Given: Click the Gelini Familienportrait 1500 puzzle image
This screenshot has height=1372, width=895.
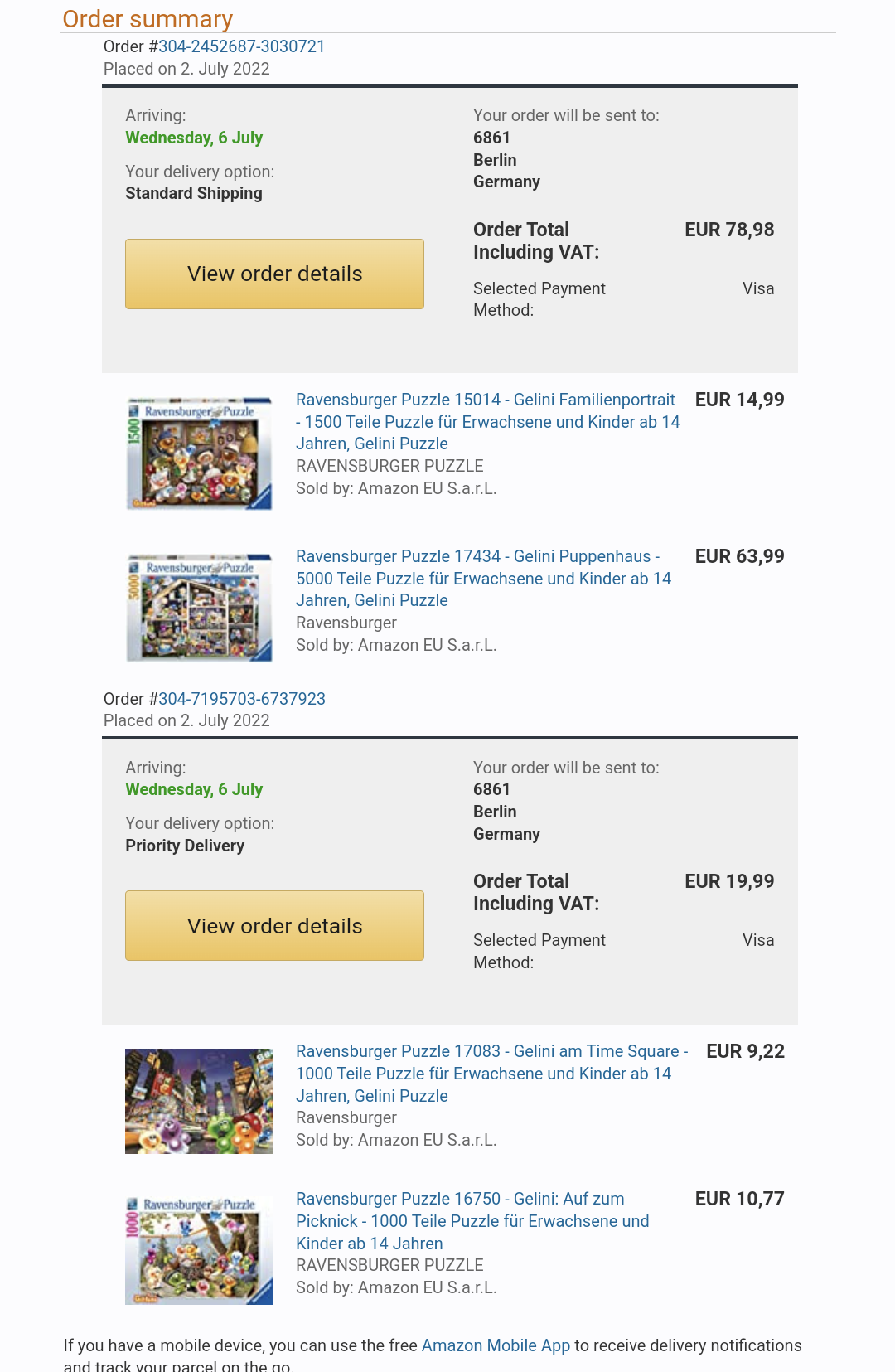Looking at the screenshot, I should coord(199,453).
